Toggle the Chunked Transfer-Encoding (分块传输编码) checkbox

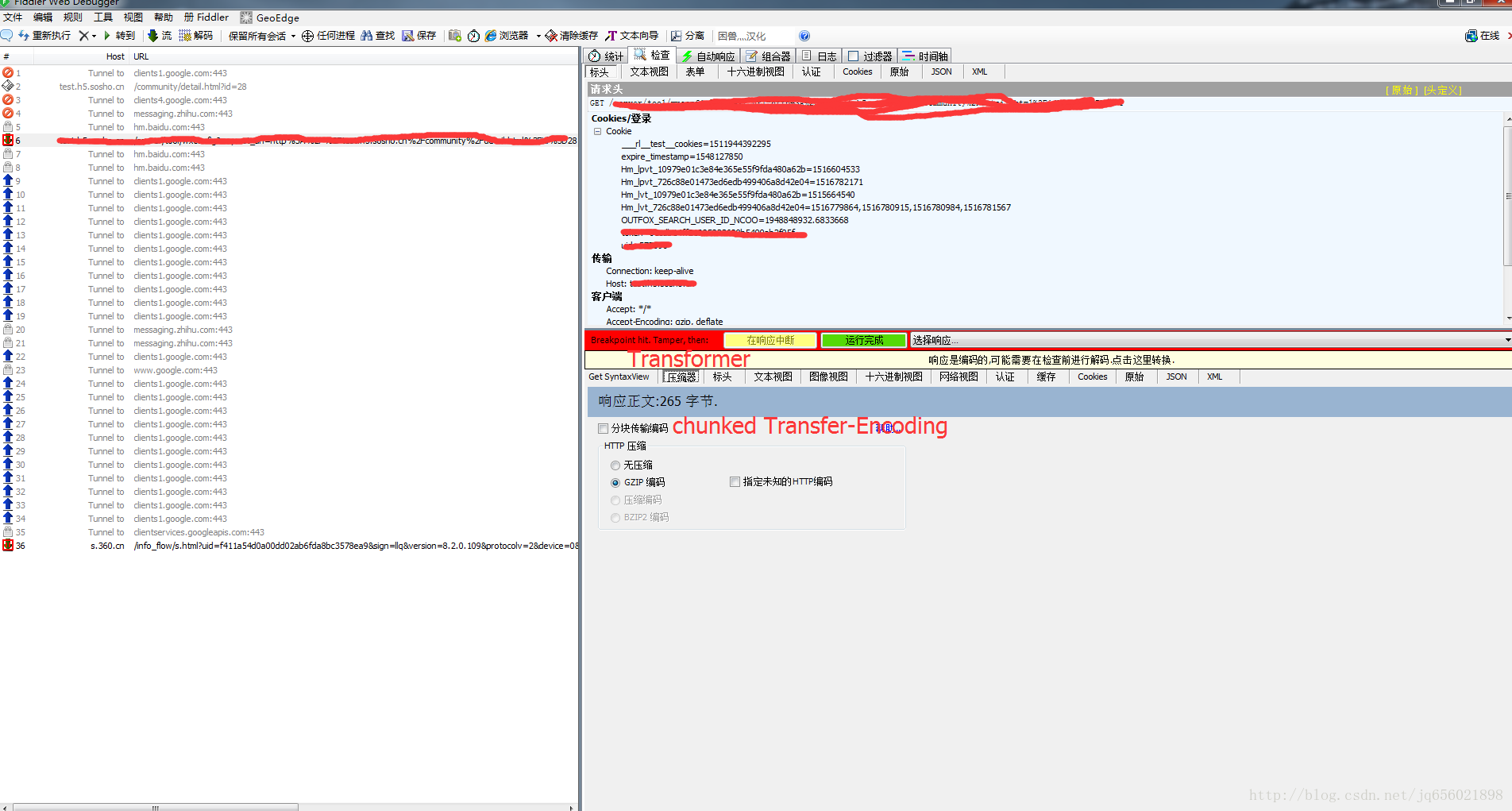coord(603,428)
